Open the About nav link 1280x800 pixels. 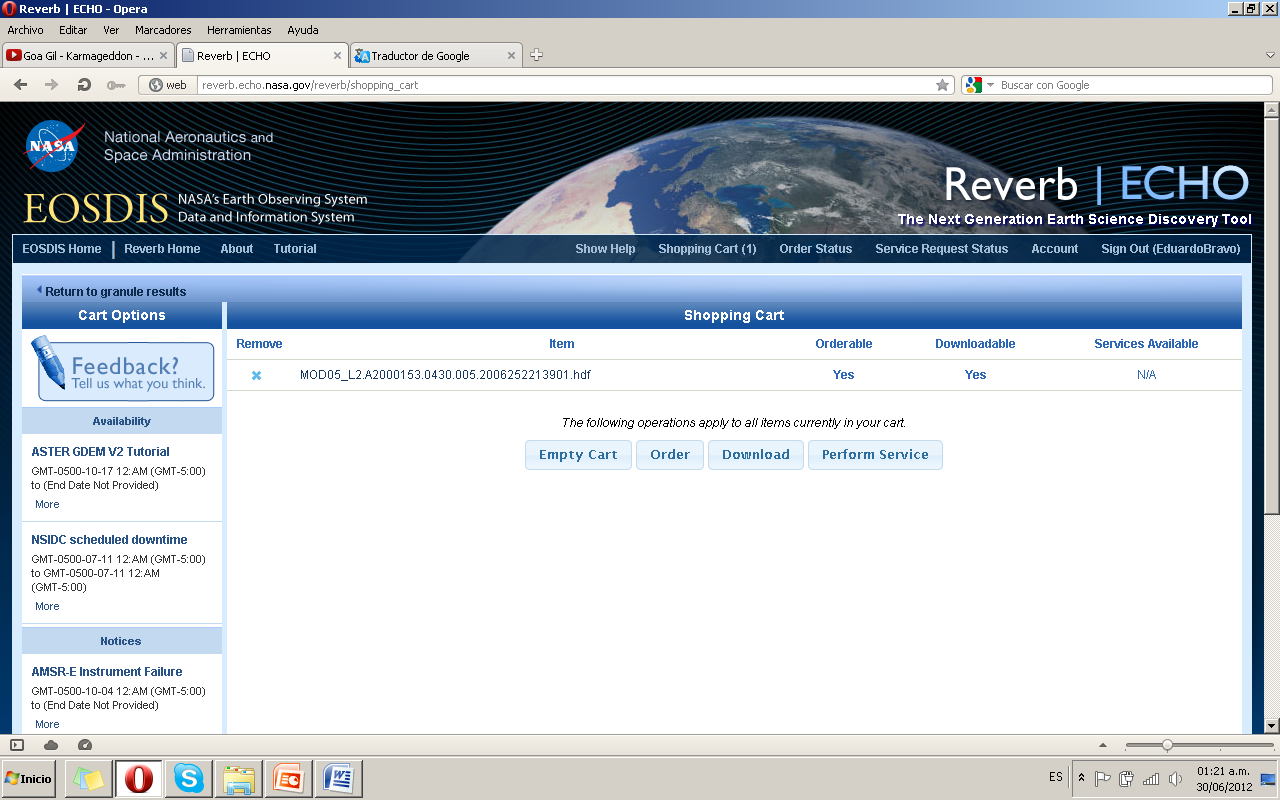pyautogui.click(x=237, y=249)
